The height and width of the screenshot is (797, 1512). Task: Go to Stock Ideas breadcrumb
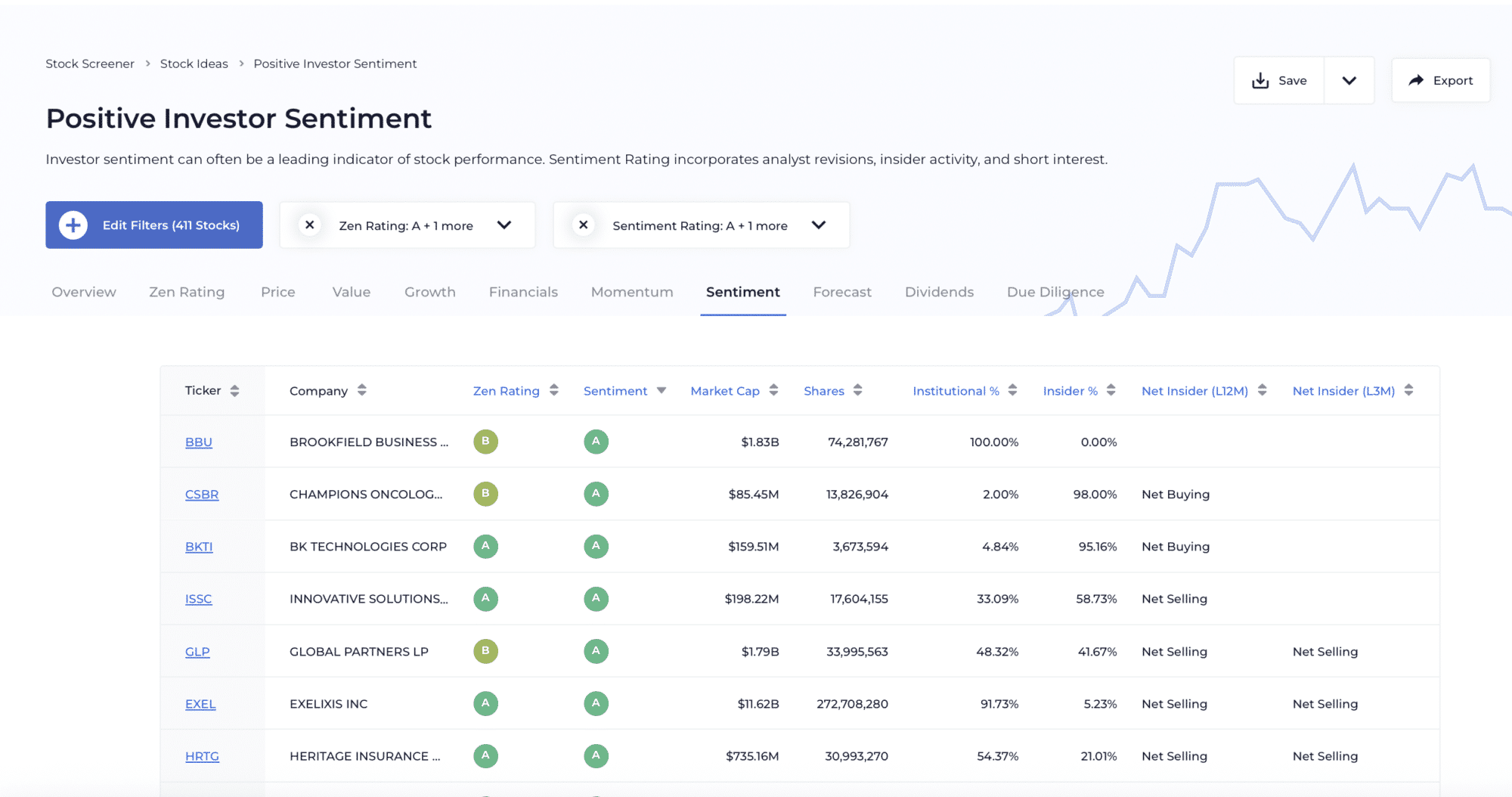point(194,64)
